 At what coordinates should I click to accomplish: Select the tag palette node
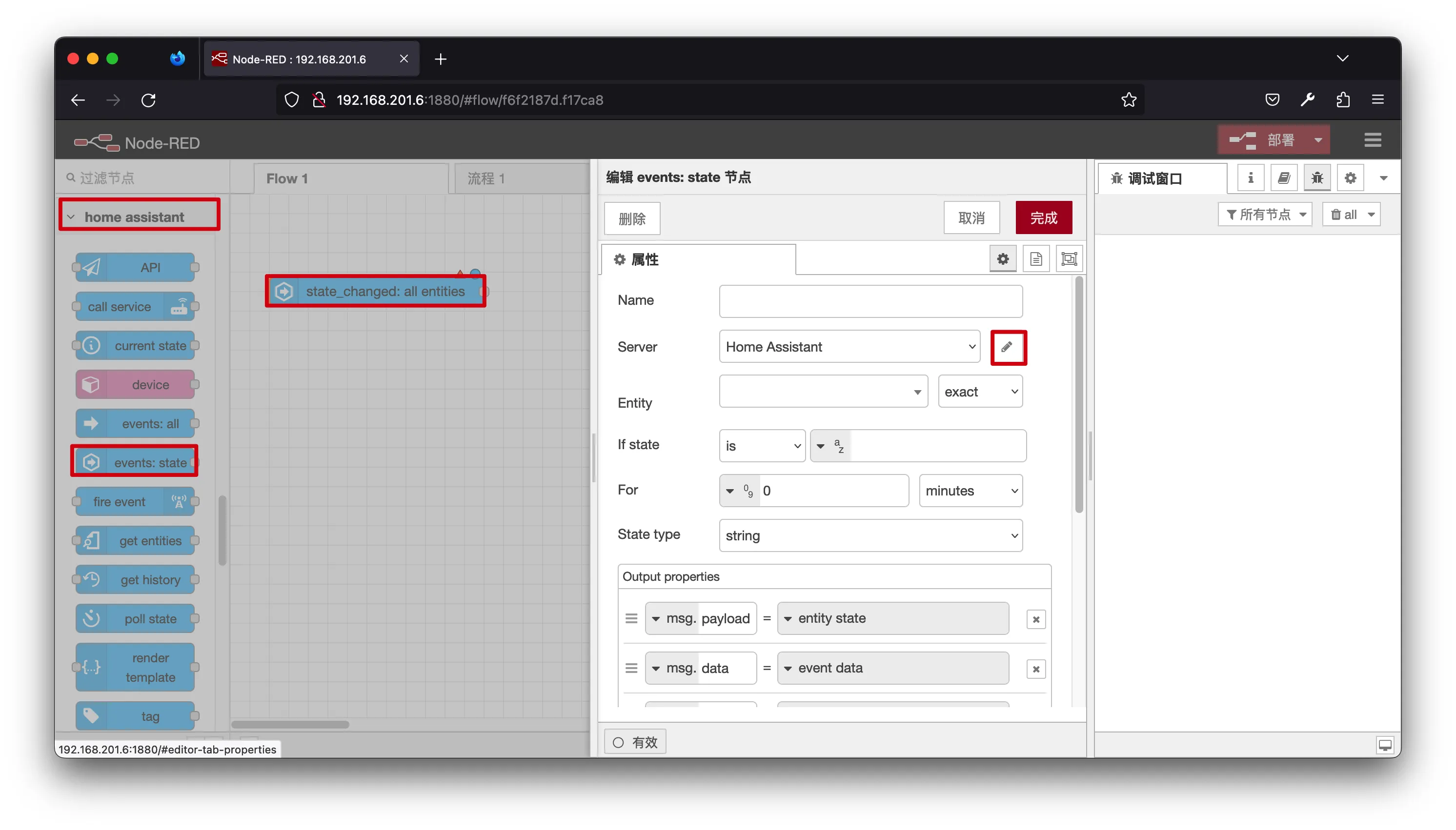coord(135,716)
